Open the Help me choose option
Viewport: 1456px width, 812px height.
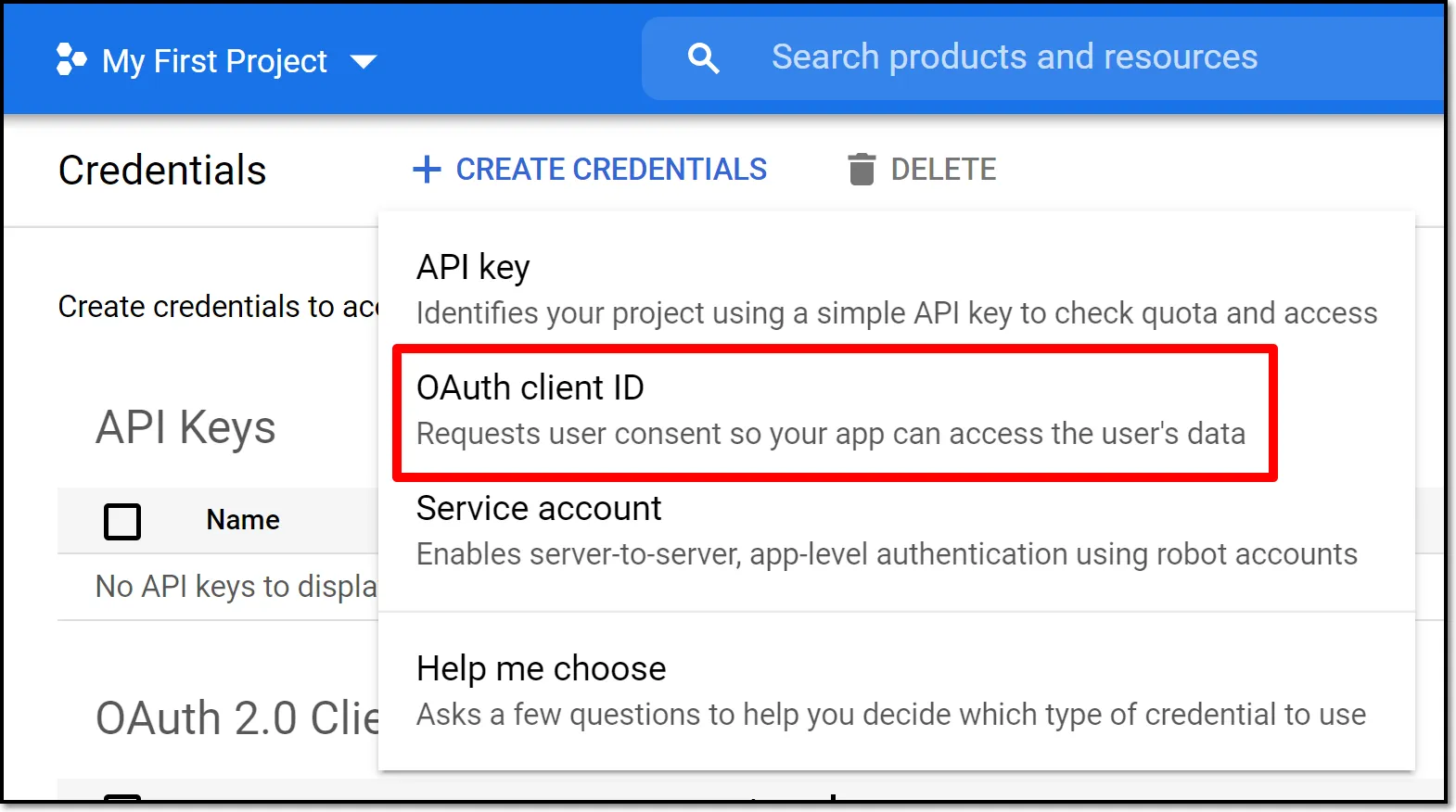896,691
